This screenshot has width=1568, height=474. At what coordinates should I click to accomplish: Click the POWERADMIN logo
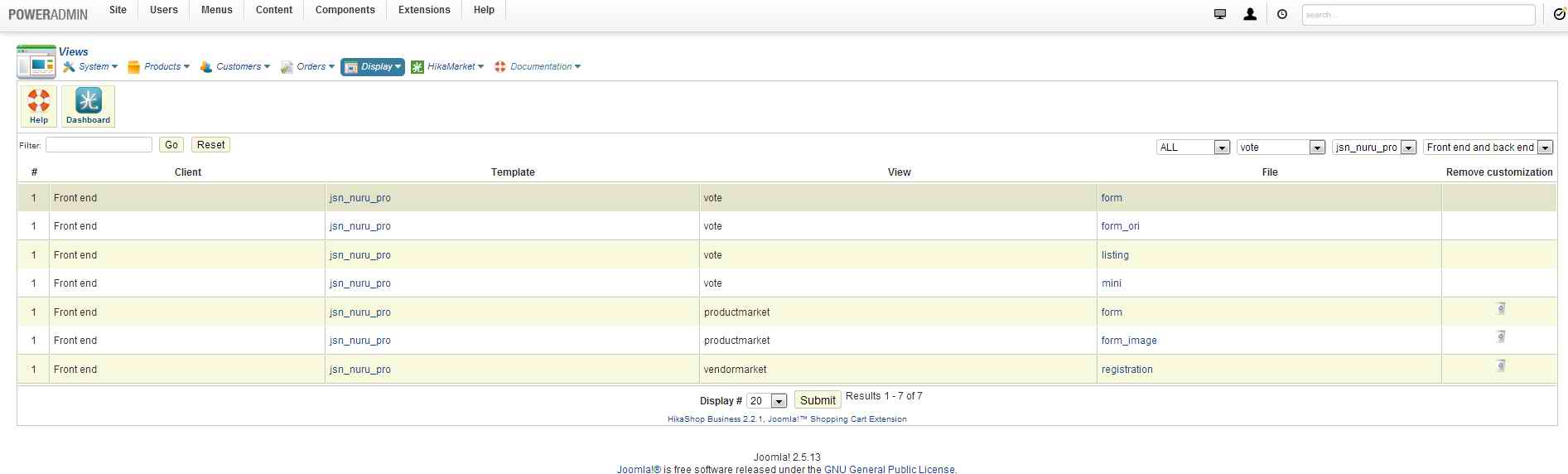tap(48, 14)
